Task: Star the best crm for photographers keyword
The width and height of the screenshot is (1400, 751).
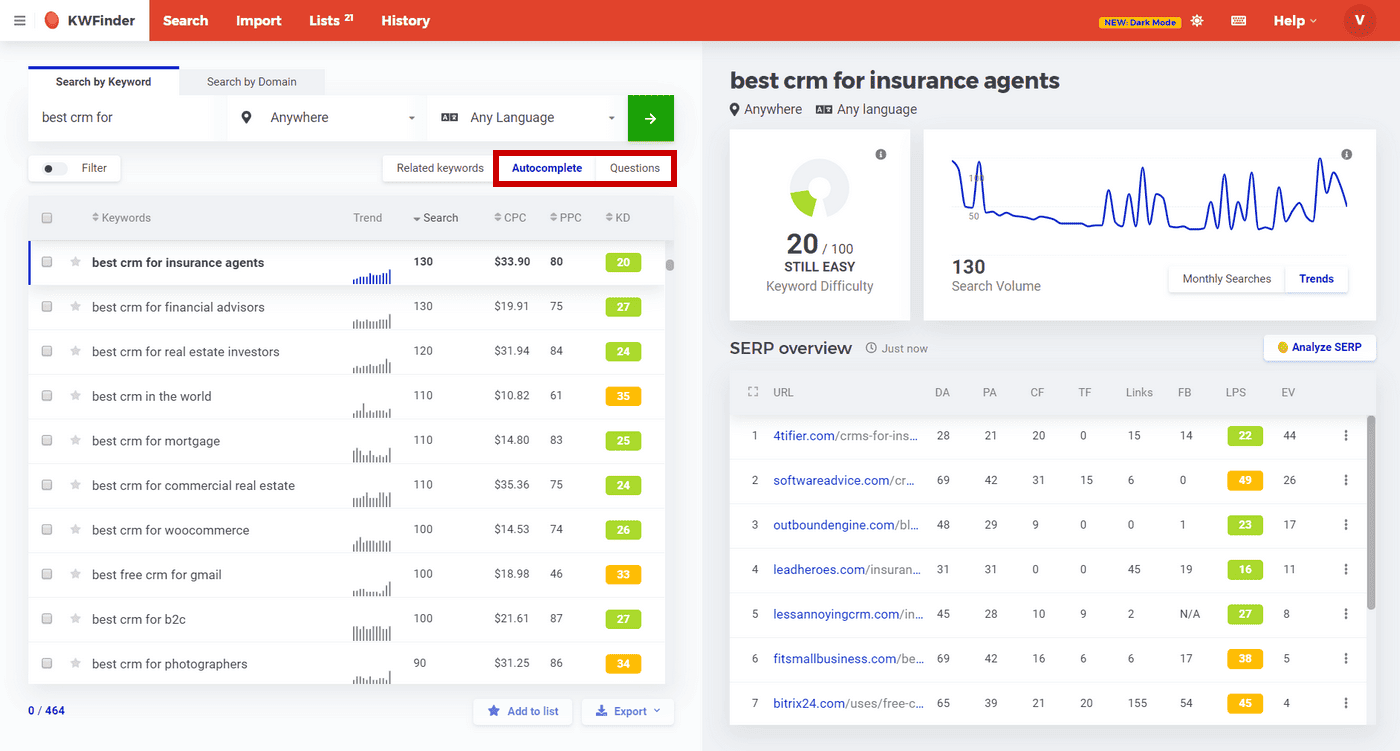Action: (x=75, y=663)
